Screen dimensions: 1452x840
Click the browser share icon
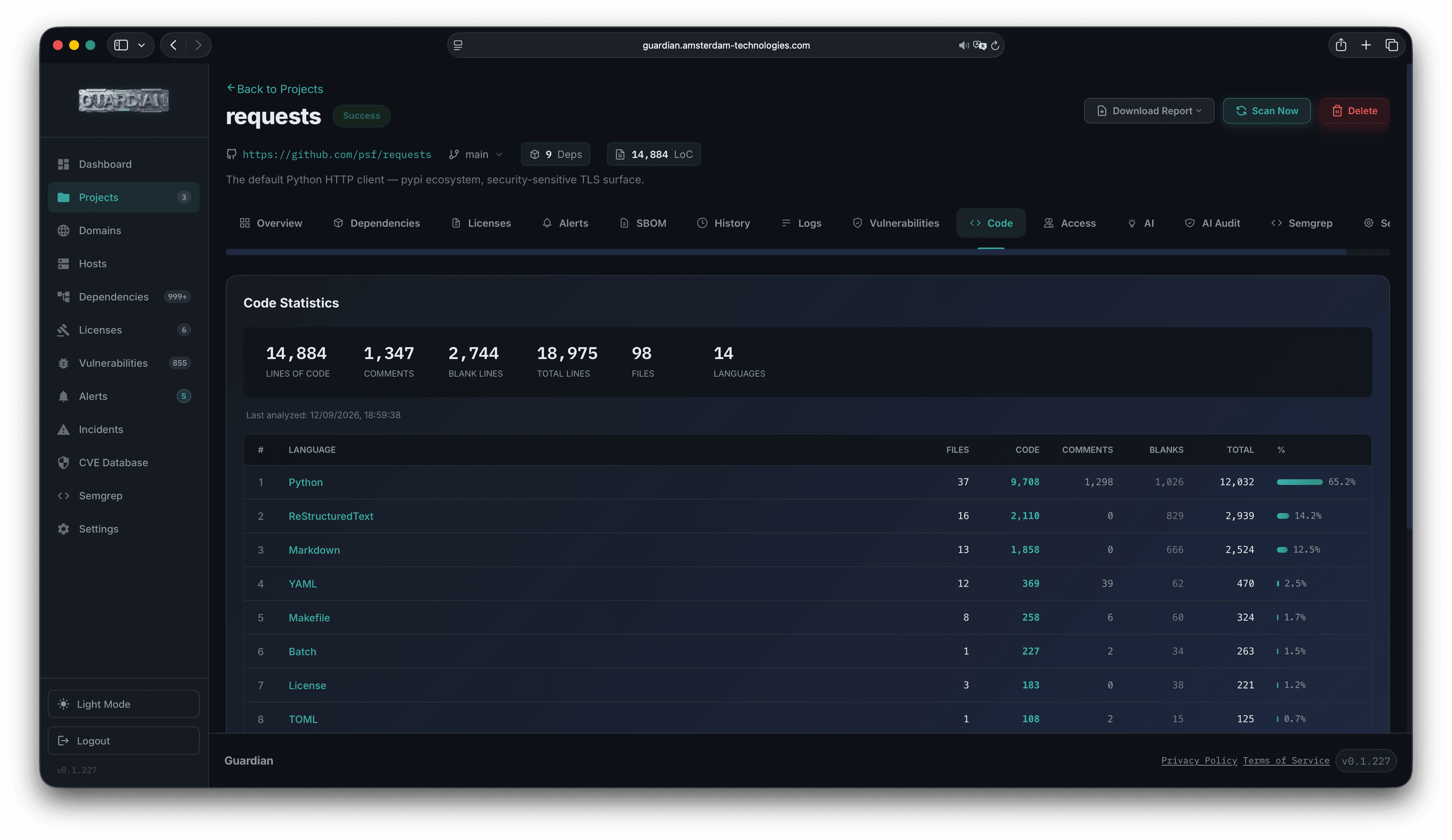coord(1341,45)
